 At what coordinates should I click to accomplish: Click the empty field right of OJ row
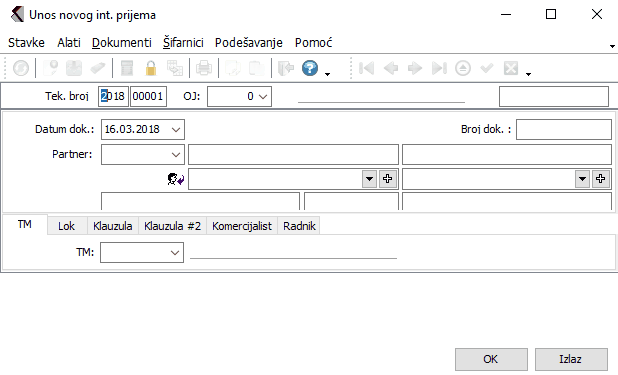554,97
